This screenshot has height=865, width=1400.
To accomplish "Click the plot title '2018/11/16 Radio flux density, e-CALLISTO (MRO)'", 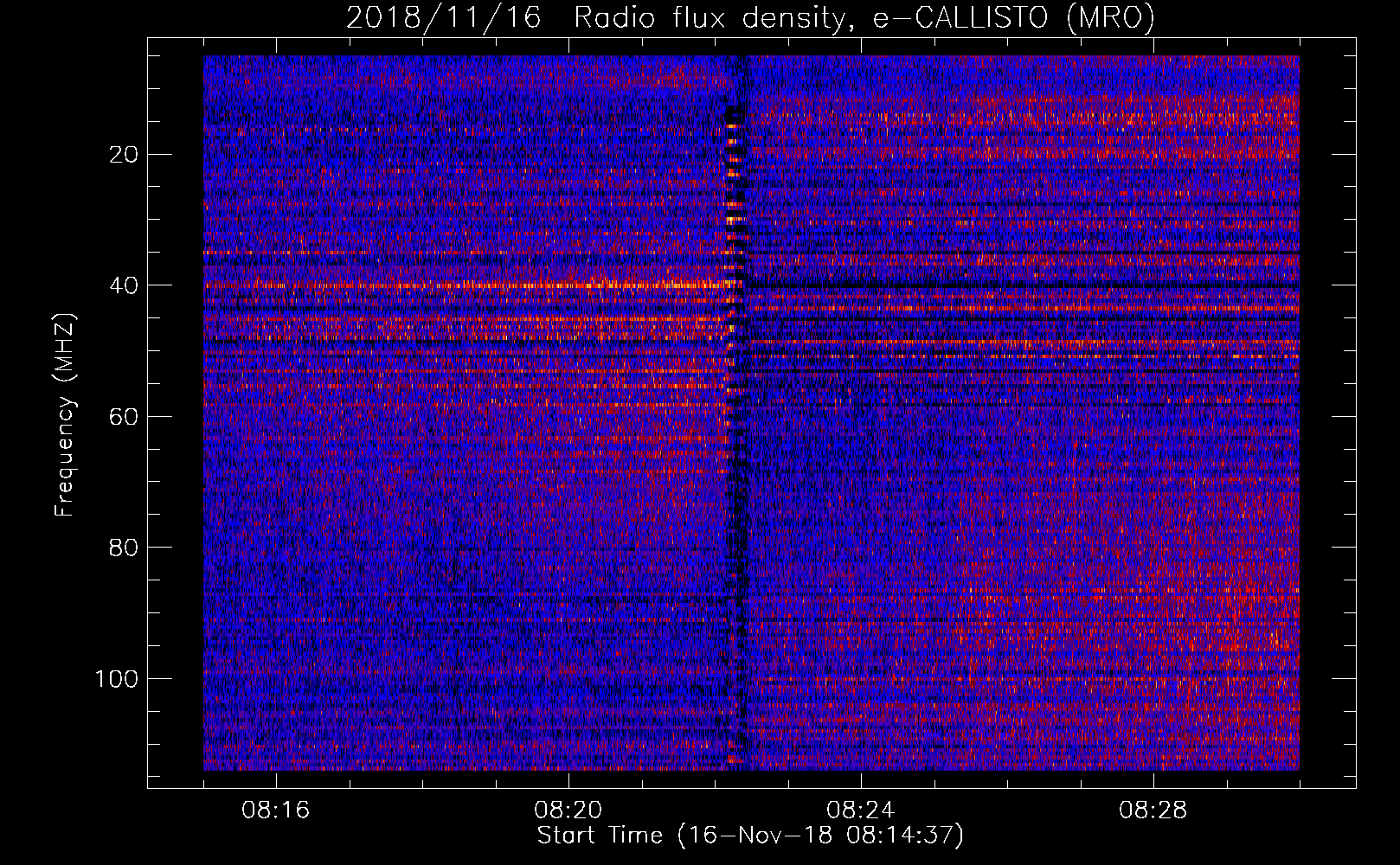I will click(x=750, y=17).
